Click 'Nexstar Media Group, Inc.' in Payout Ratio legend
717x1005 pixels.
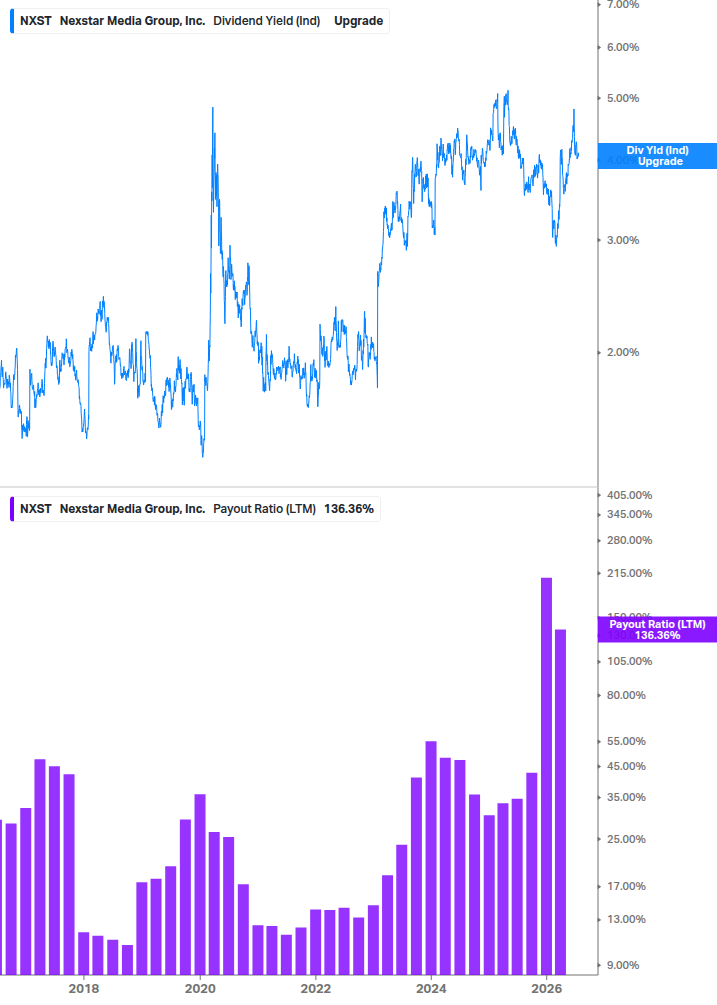133,509
